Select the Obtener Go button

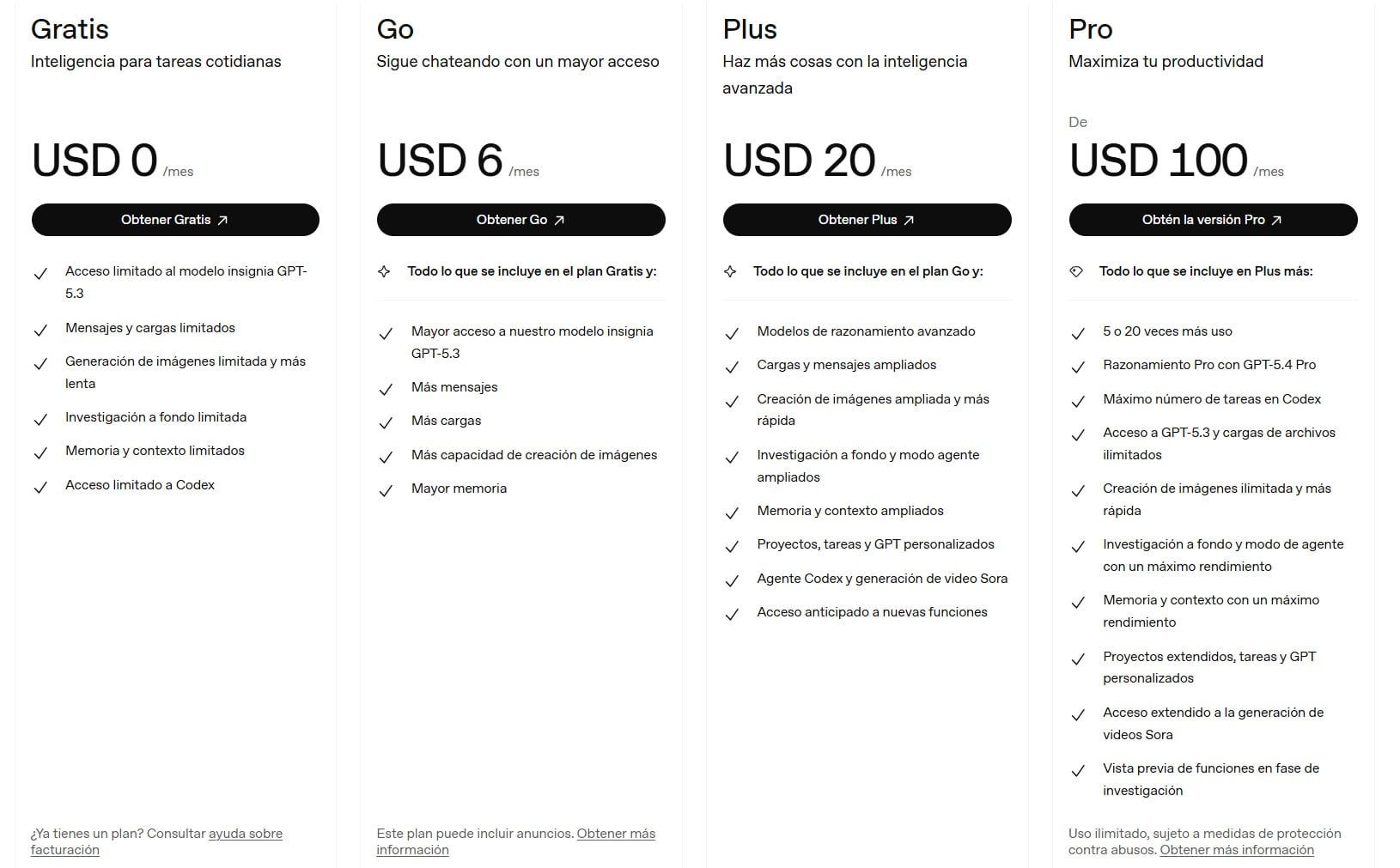click(x=520, y=220)
